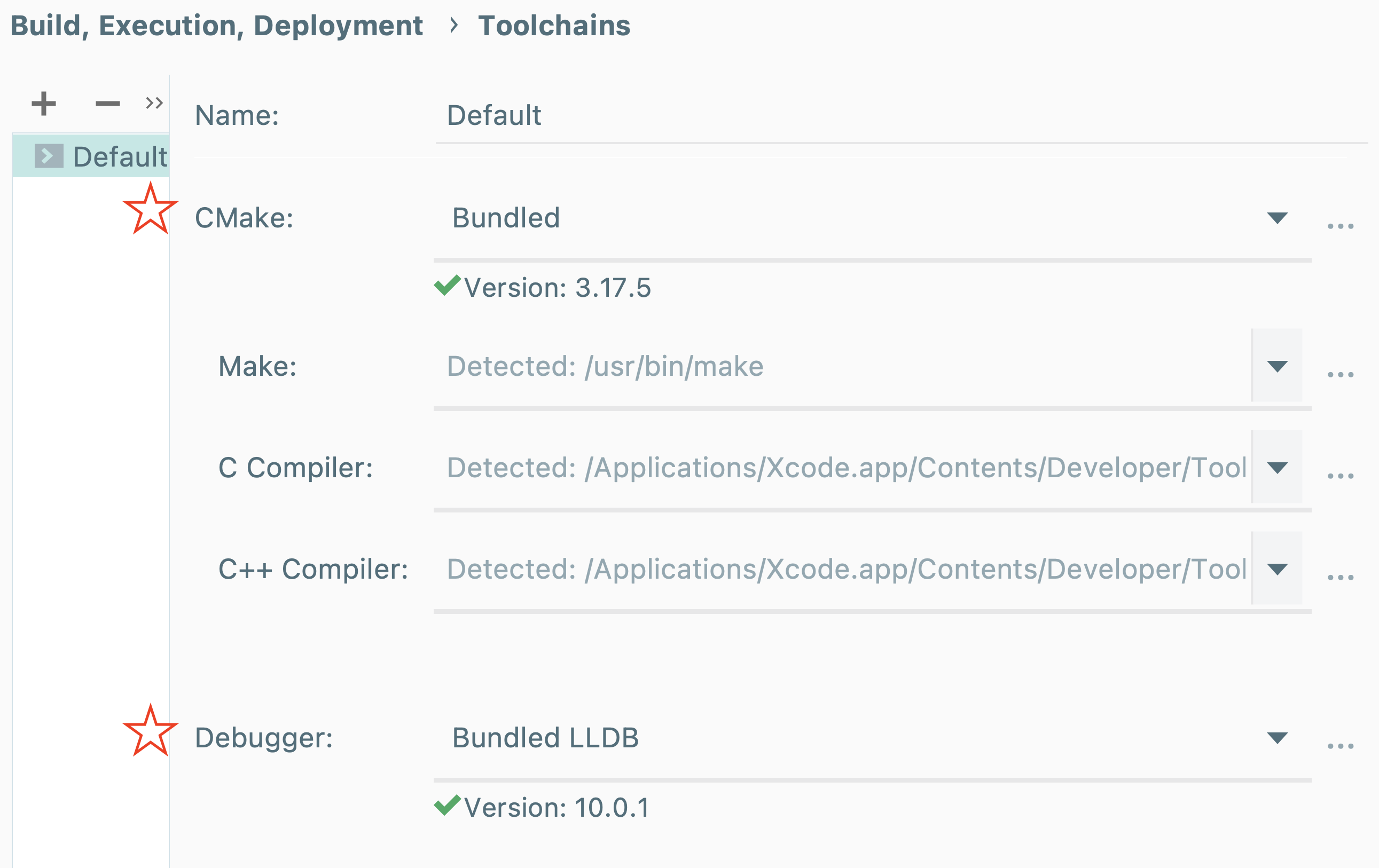Click Build, Execution, Deployment breadcrumb
This screenshot has height=868, width=1379.
216,26
